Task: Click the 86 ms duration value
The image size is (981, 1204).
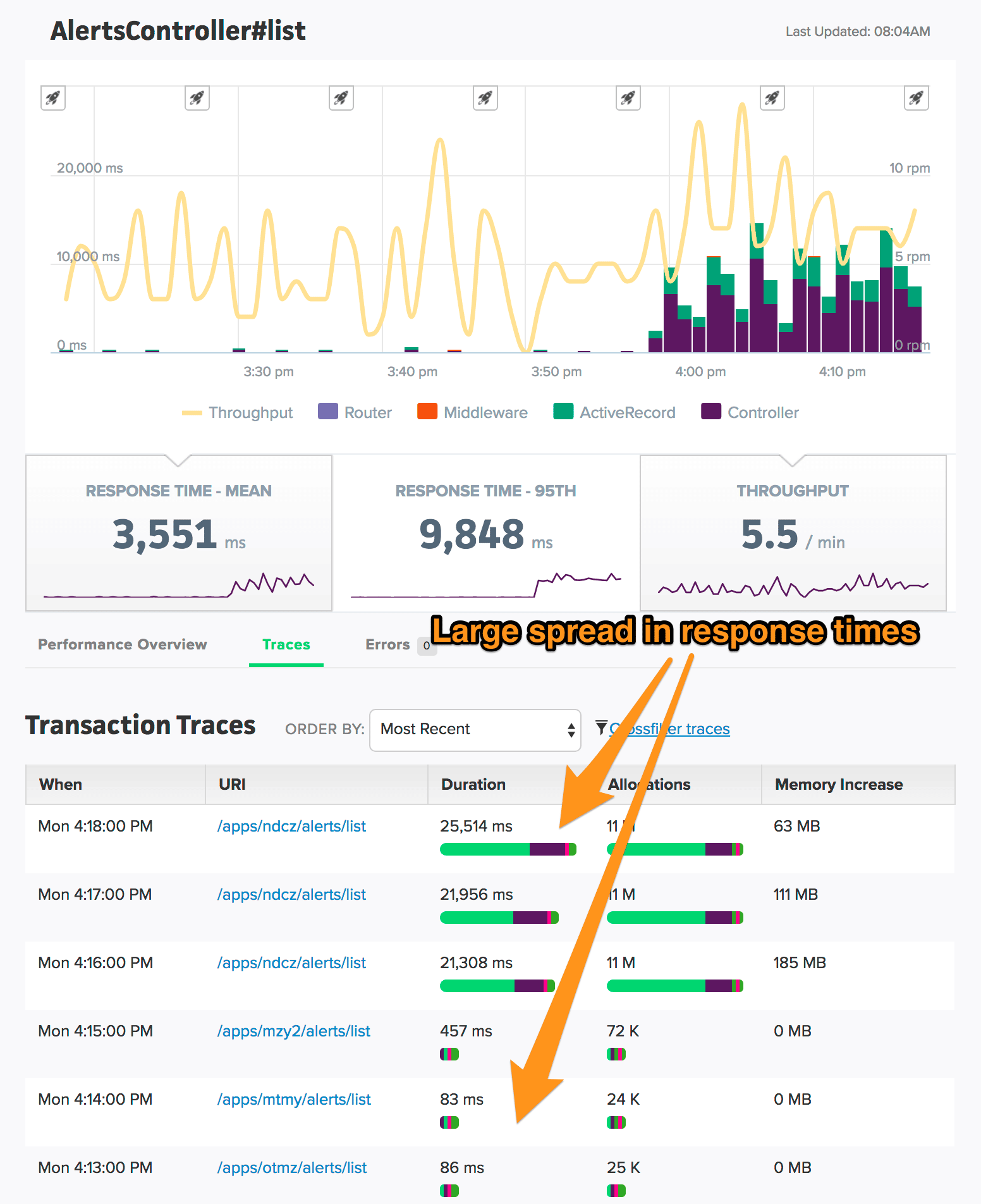Action: [x=462, y=1168]
